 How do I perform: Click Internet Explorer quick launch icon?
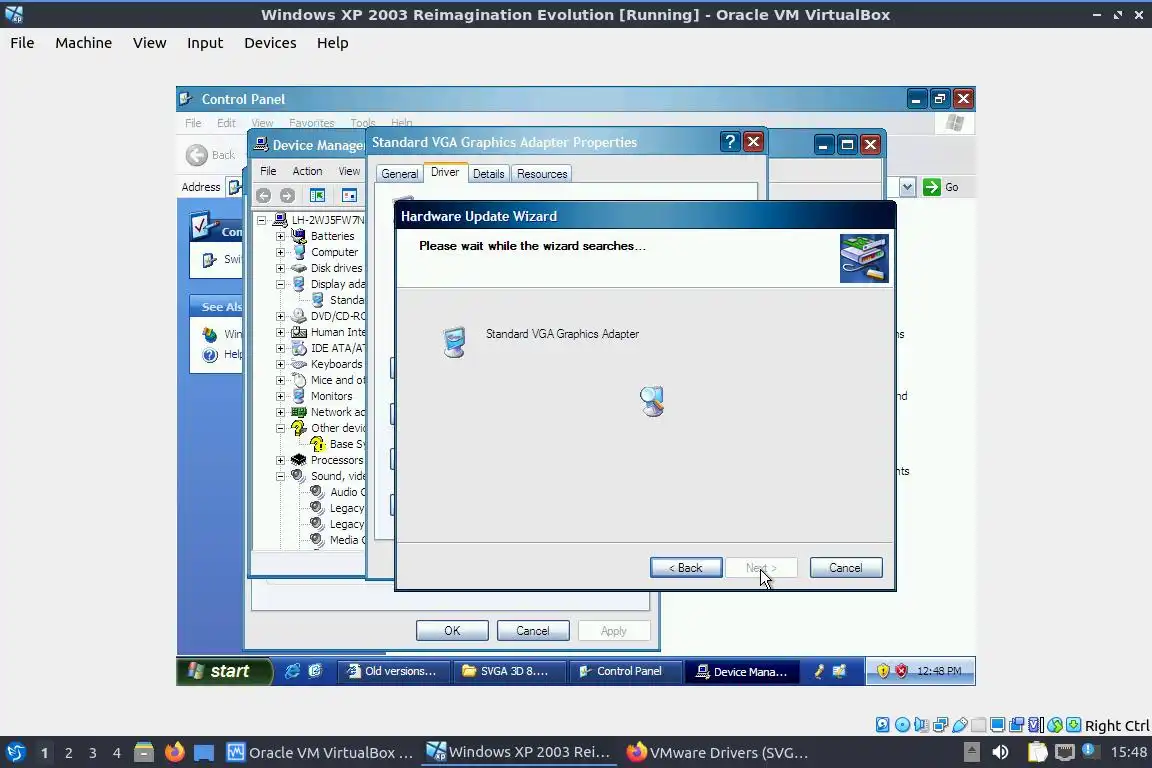(x=292, y=671)
